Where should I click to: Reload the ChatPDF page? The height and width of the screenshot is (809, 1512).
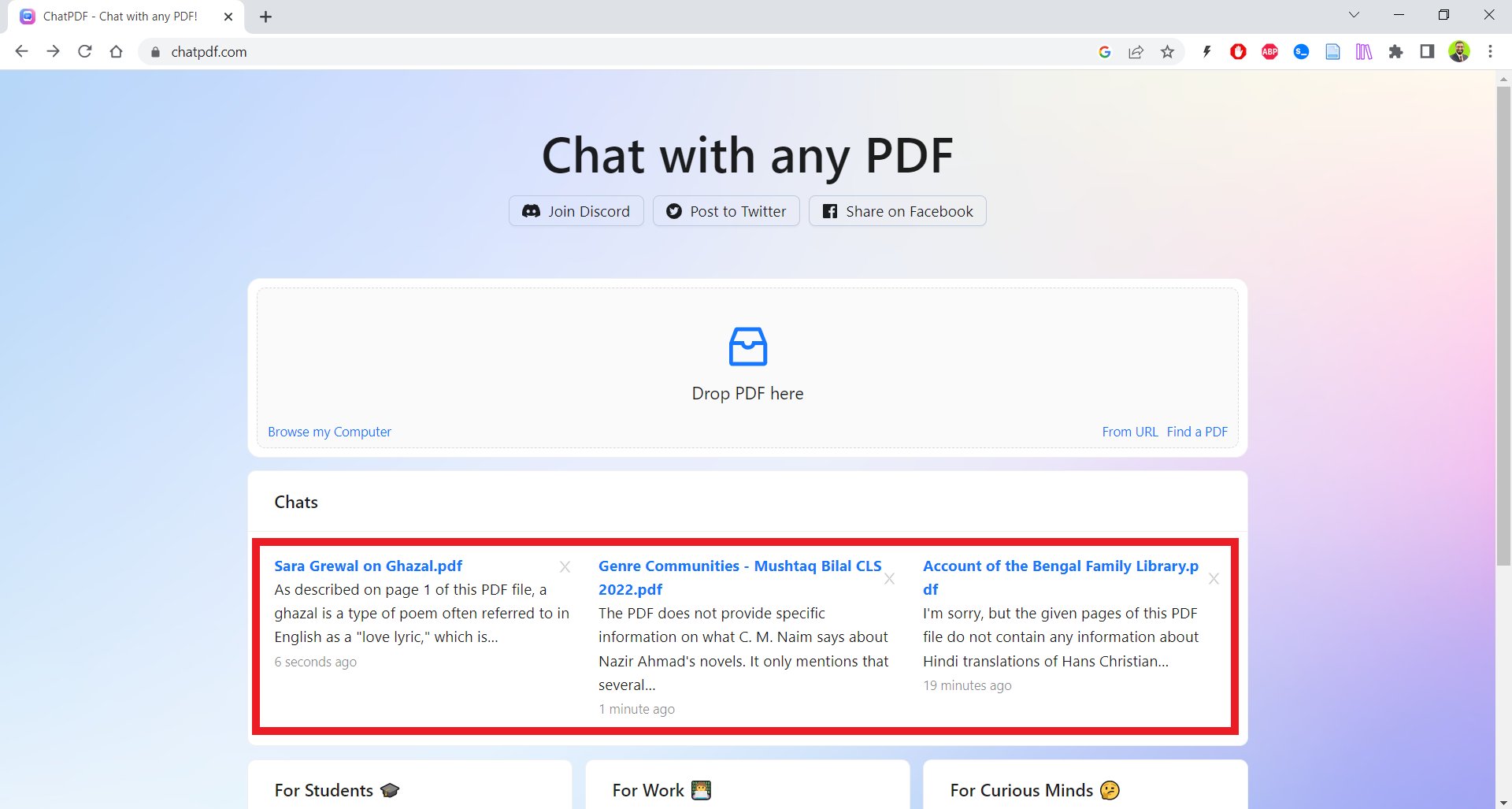84,51
